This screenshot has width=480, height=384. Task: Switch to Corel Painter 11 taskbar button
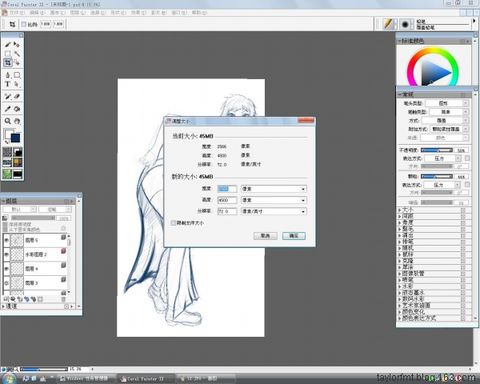point(146,379)
